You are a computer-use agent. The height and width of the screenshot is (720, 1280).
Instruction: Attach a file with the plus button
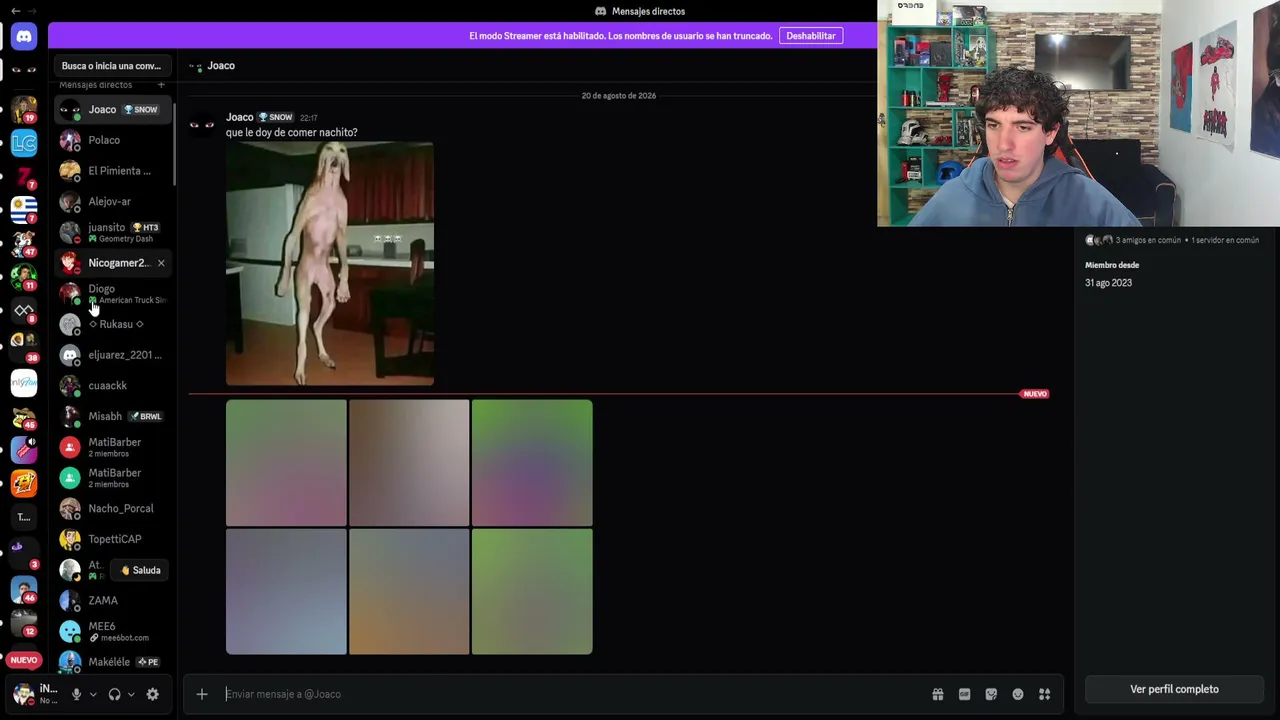(x=202, y=694)
